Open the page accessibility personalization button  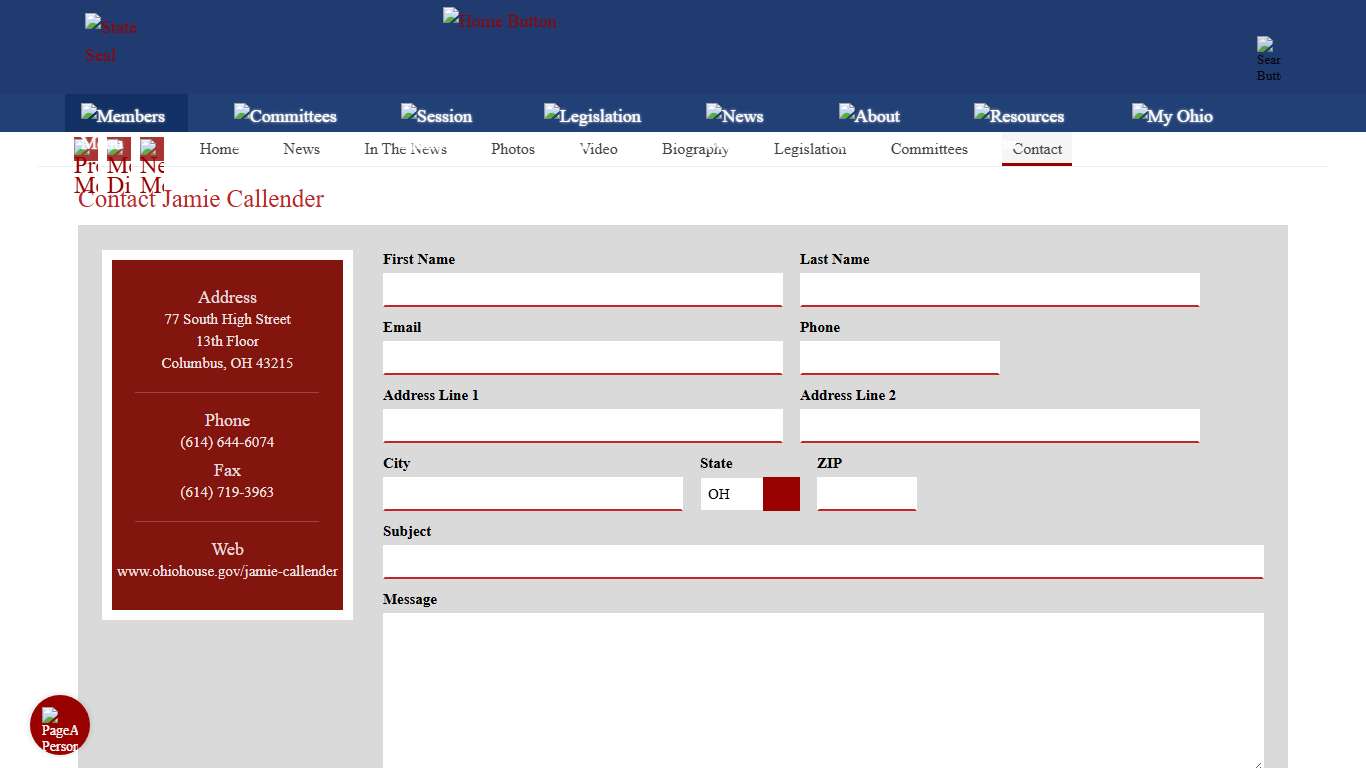point(60,725)
